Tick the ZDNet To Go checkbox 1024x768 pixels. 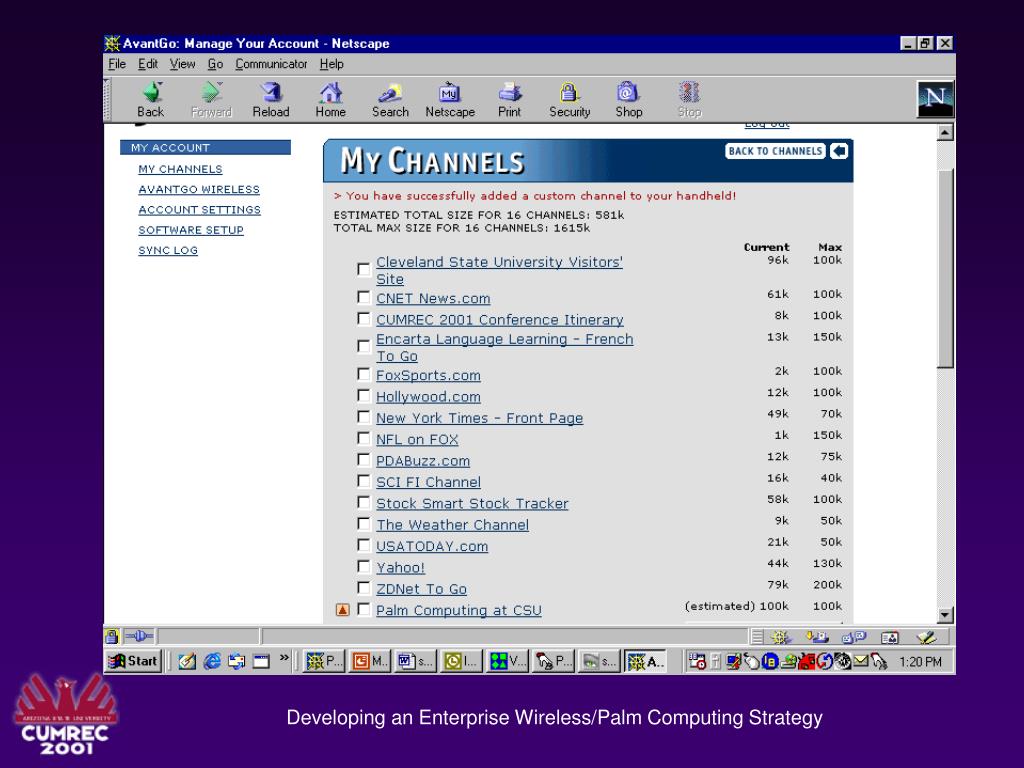tap(364, 588)
